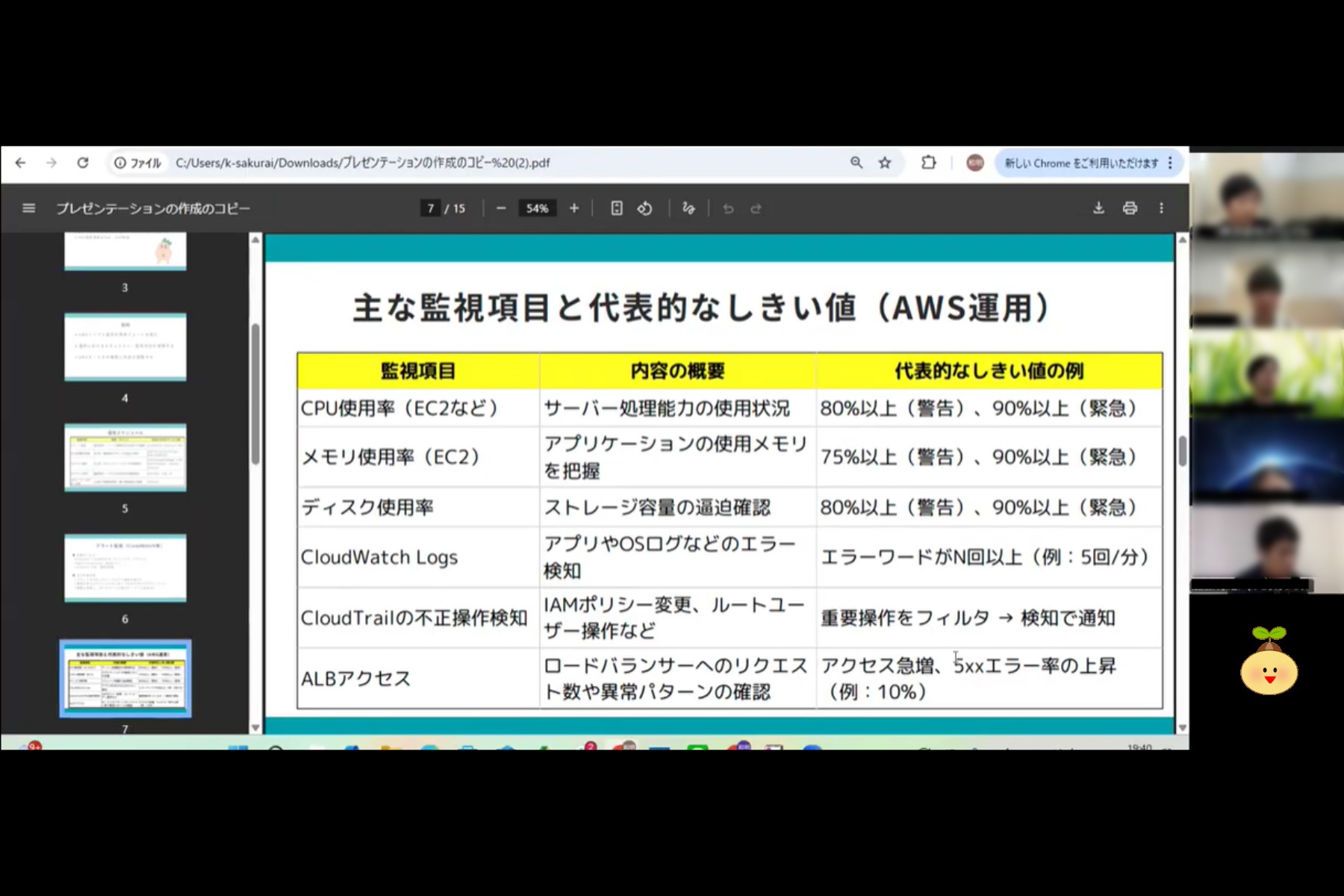Rotate the PDF counterclockwise

coord(645,208)
